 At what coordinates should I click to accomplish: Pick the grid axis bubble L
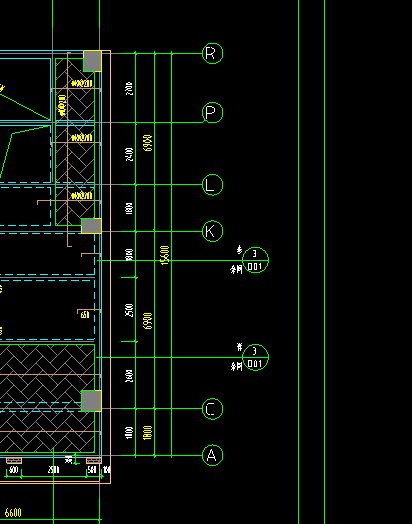(213, 185)
